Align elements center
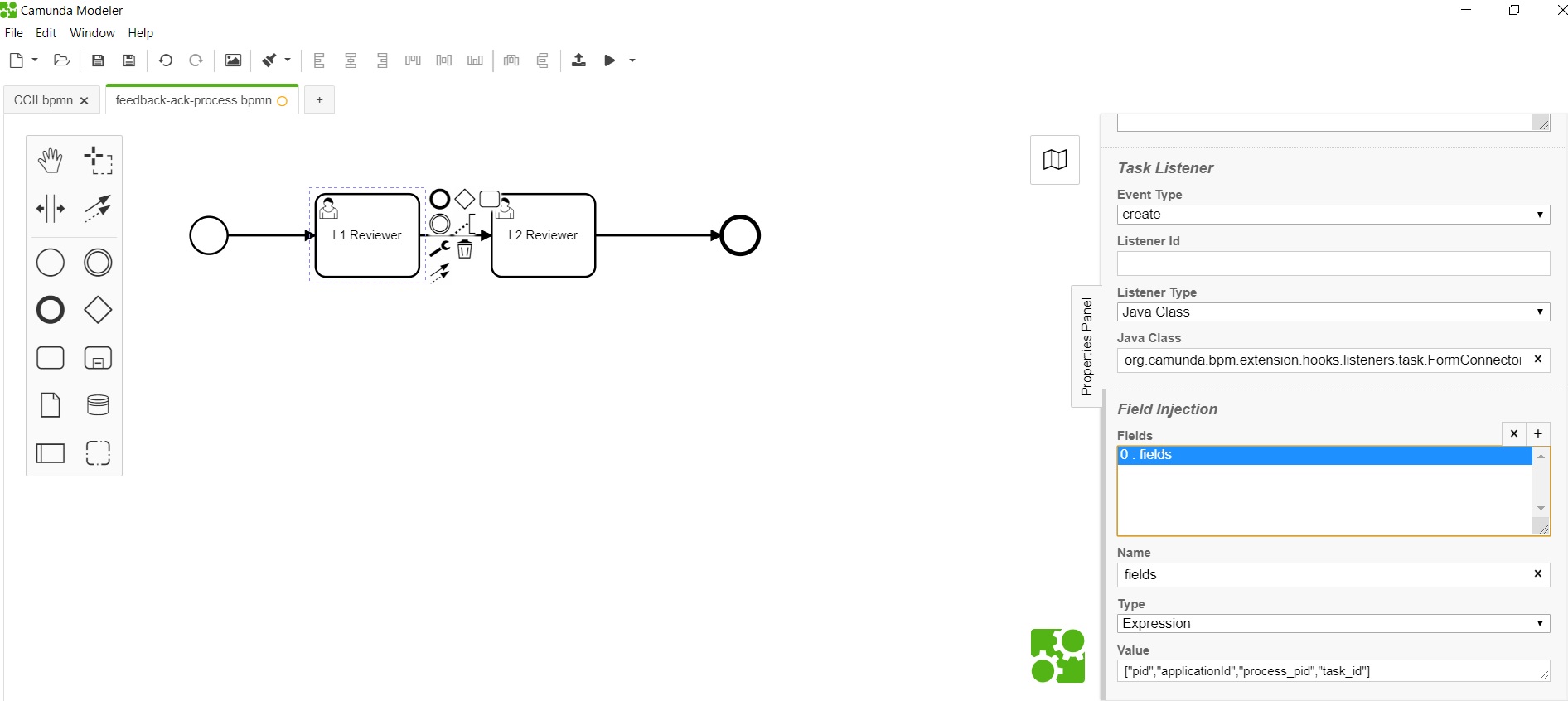The image size is (1568, 701). pos(351,60)
